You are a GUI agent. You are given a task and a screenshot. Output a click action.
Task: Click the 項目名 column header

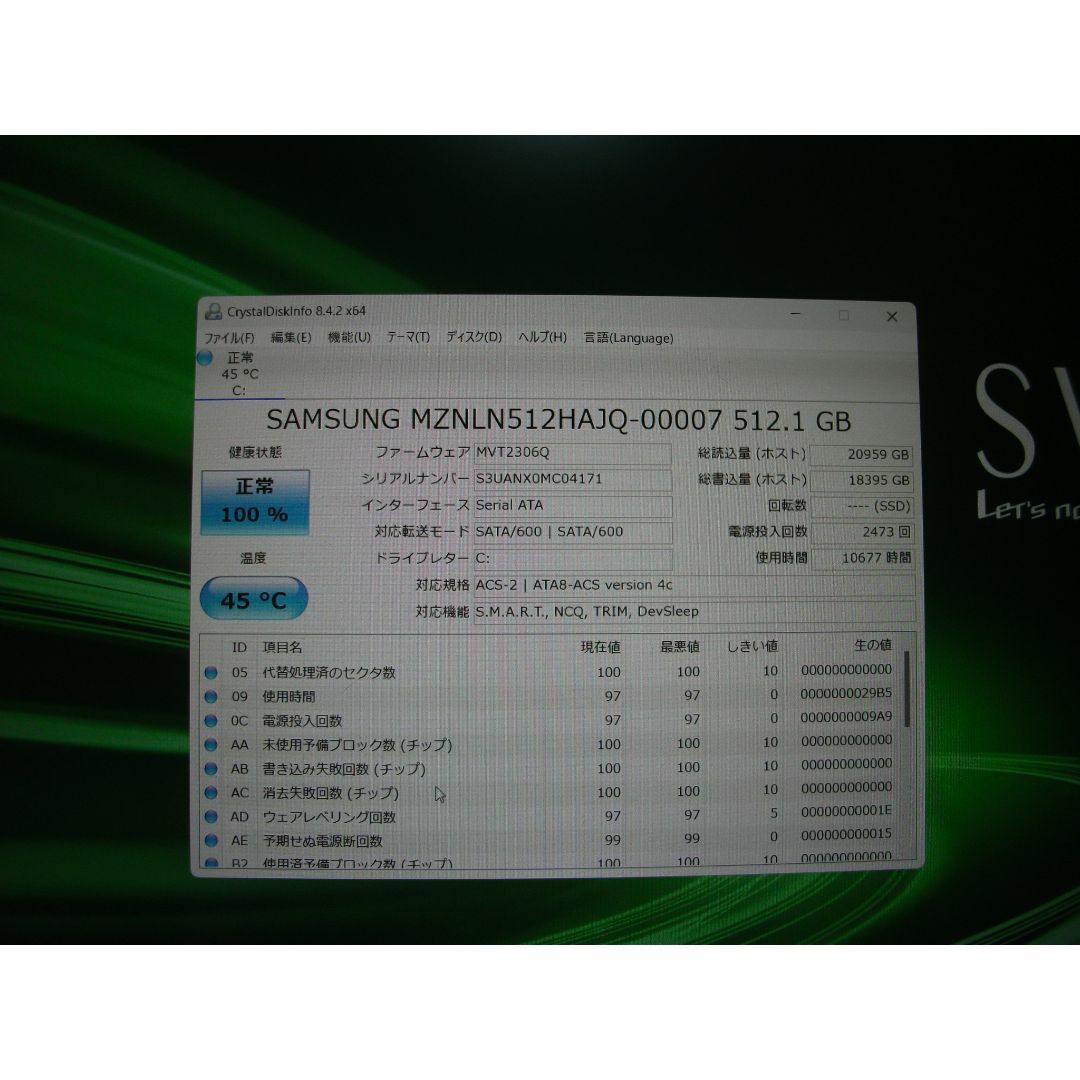tap(282, 647)
